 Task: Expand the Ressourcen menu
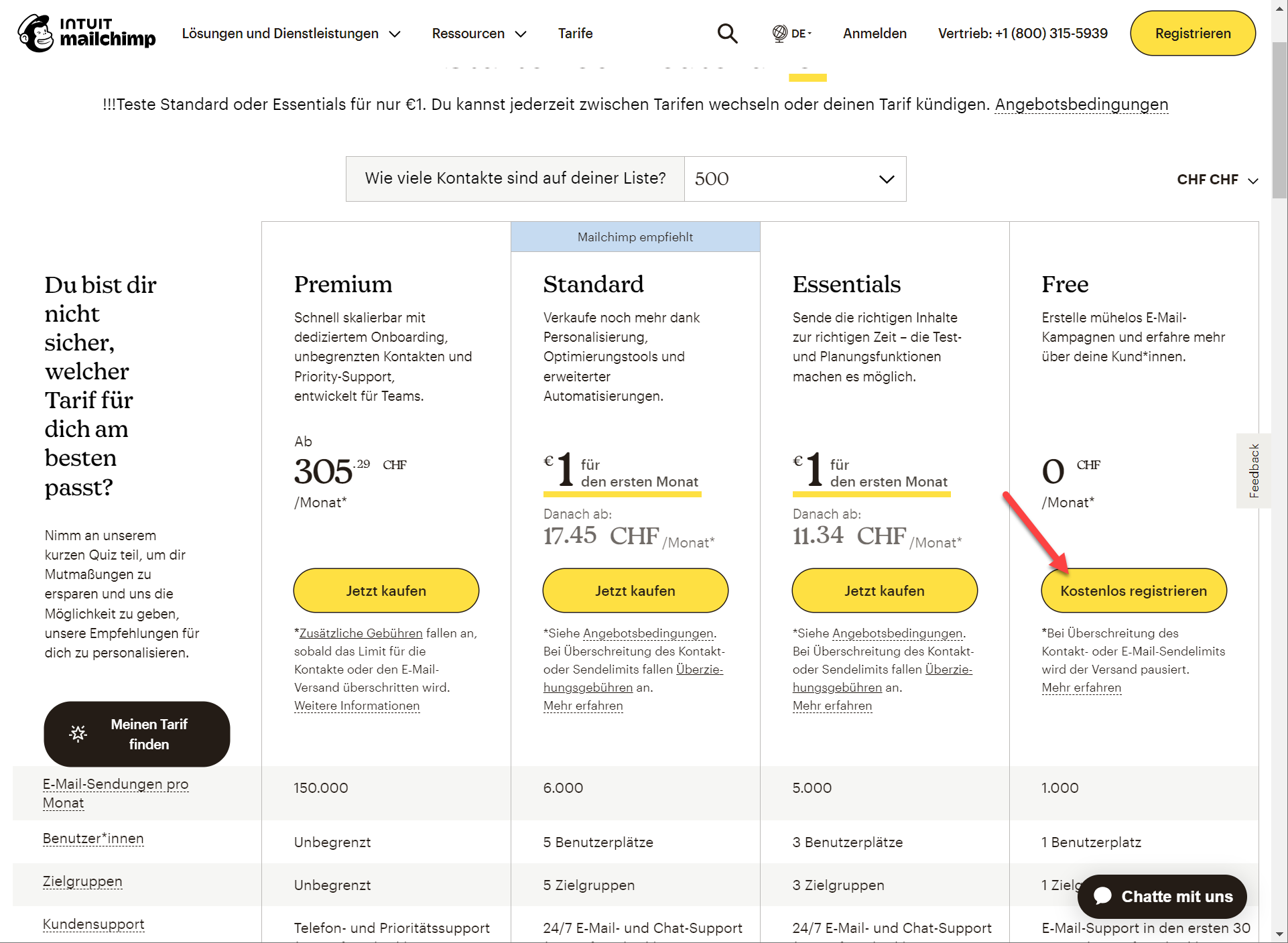[478, 34]
